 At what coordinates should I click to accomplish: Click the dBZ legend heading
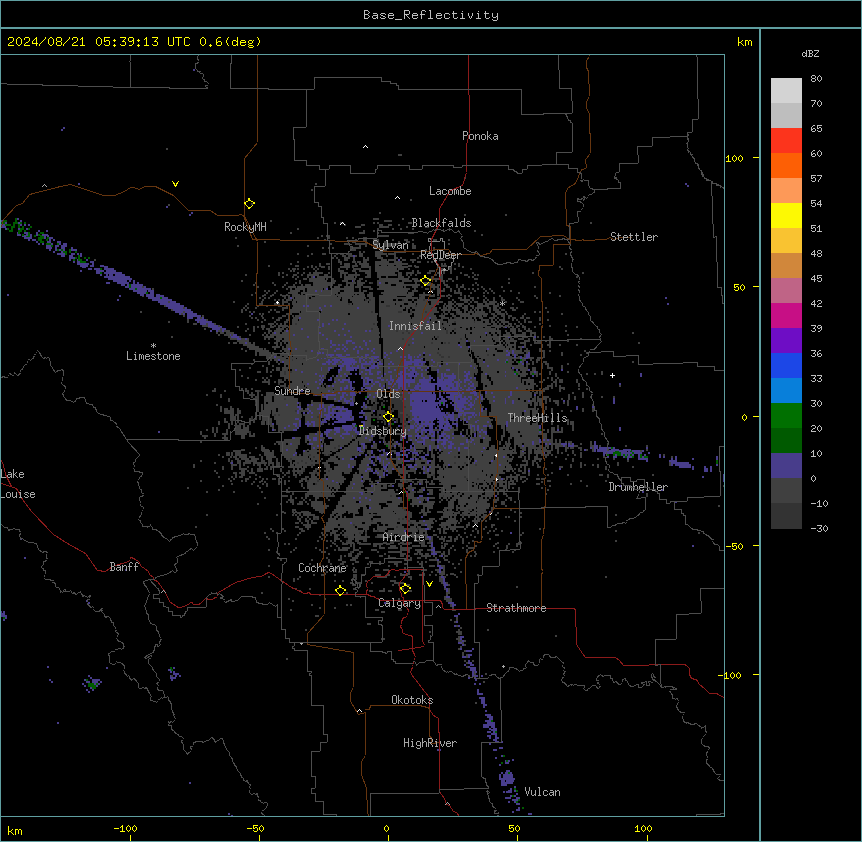[x=810, y=53]
